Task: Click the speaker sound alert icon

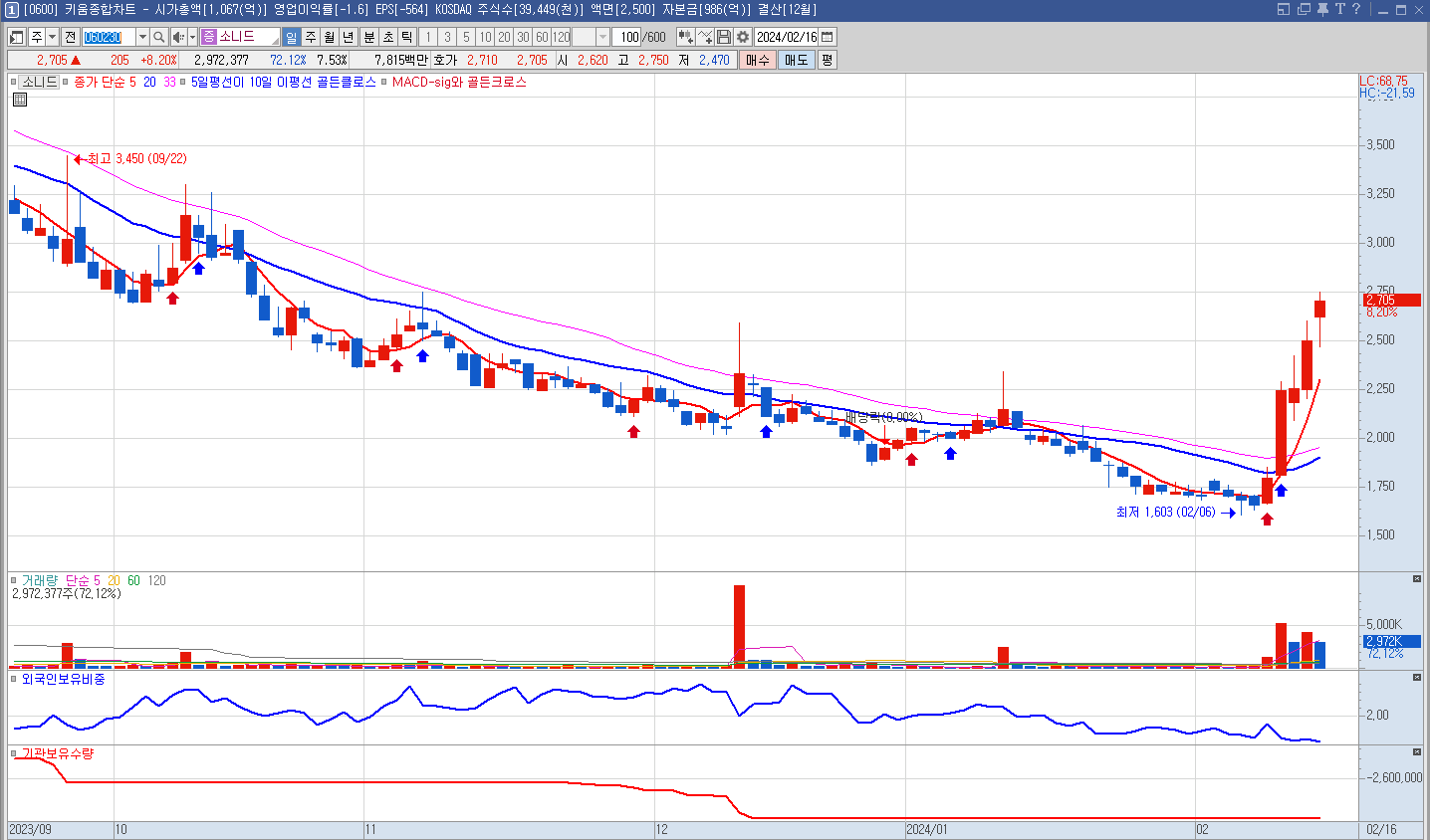Action: pos(178,37)
